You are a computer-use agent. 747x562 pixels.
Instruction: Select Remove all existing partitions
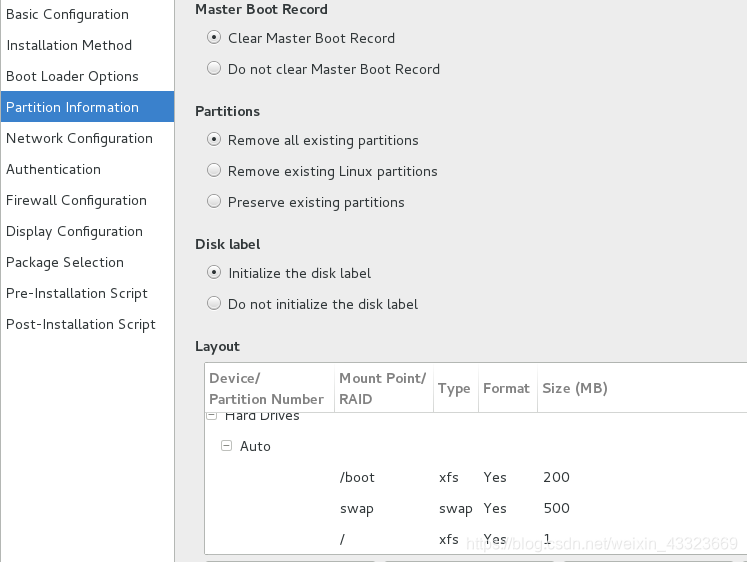coord(214,139)
